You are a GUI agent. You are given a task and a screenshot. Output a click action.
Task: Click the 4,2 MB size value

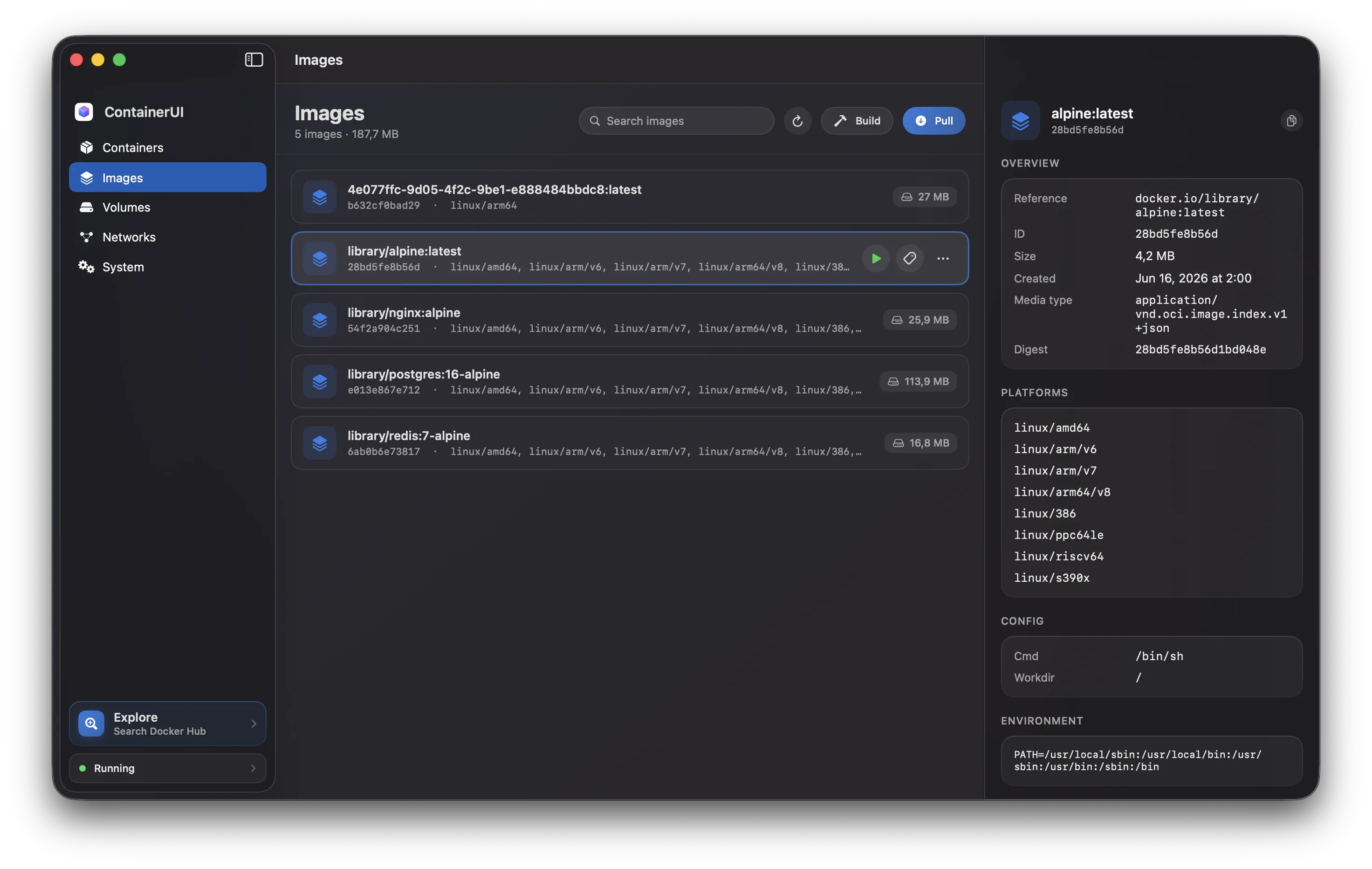1154,256
